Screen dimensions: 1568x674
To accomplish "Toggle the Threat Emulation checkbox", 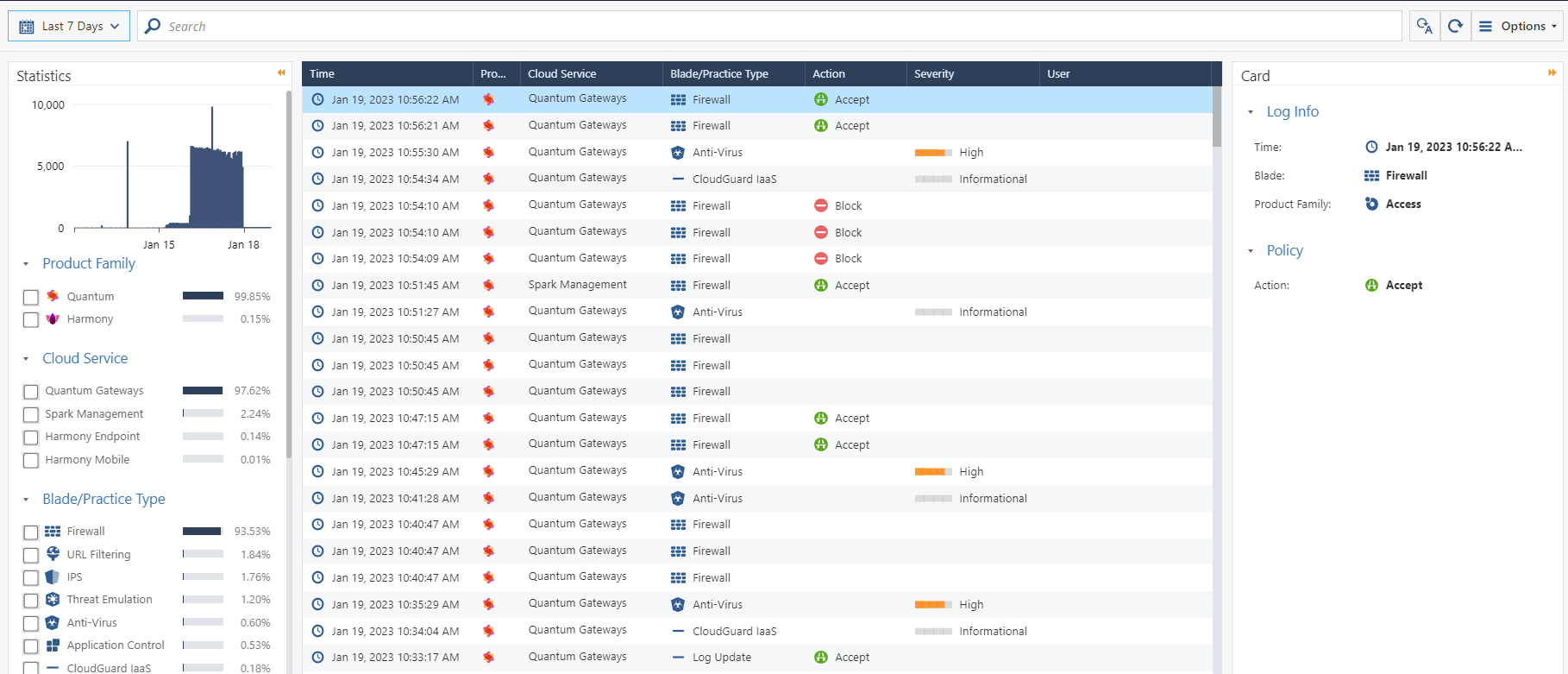I will coord(31,600).
